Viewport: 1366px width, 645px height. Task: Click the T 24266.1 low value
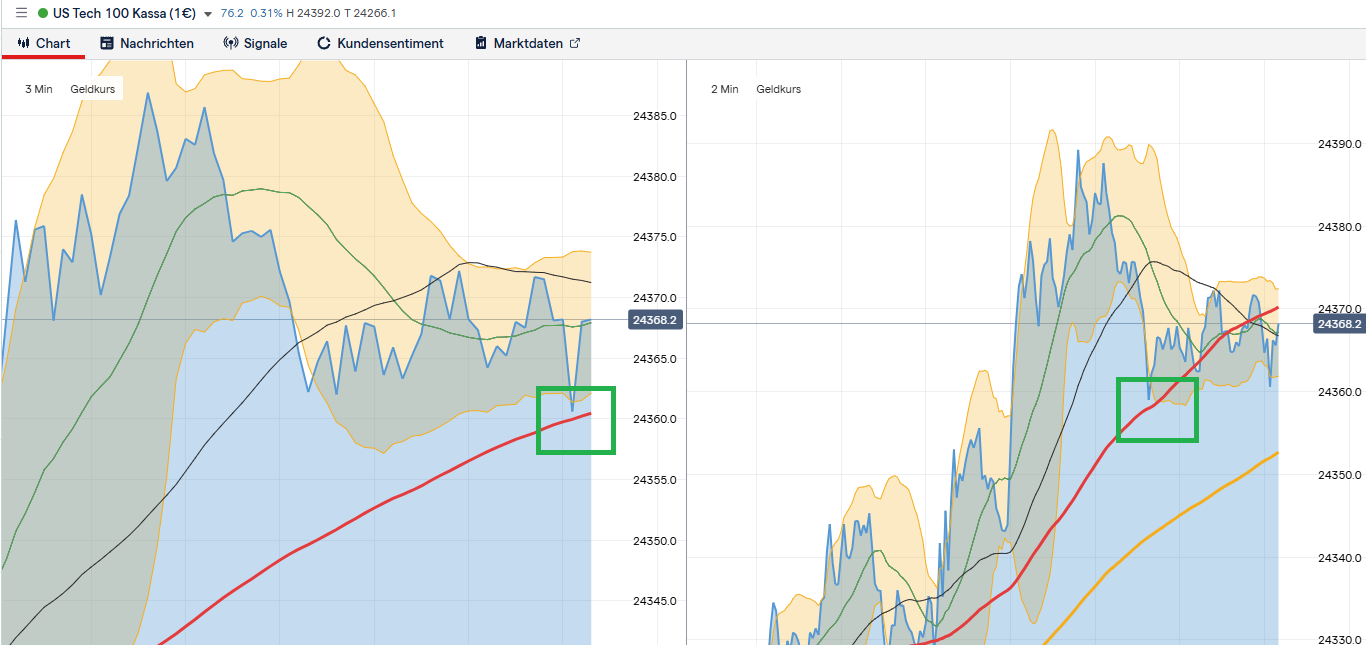pos(369,13)
